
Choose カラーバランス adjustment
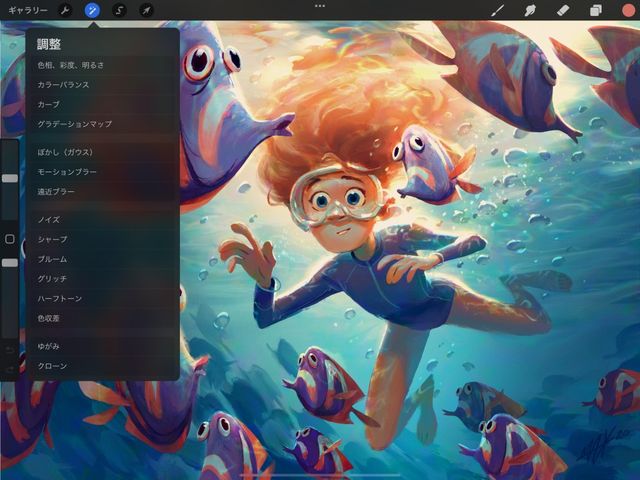[103, 84]
